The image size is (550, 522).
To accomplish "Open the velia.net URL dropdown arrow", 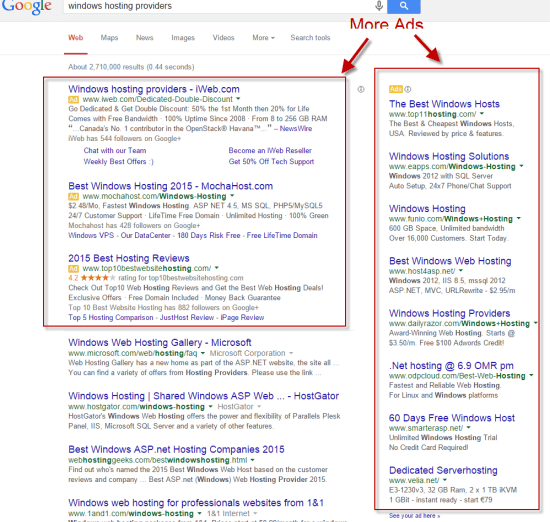I will 445,480.
